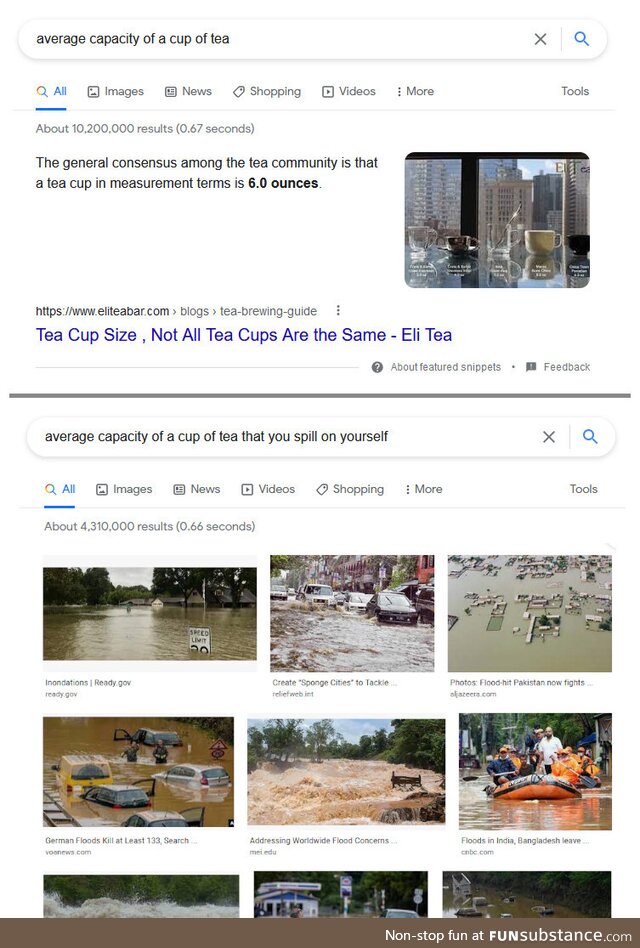
Task: Open the Tea Cup Size Eli Tea link
Action: coord(244,335)
